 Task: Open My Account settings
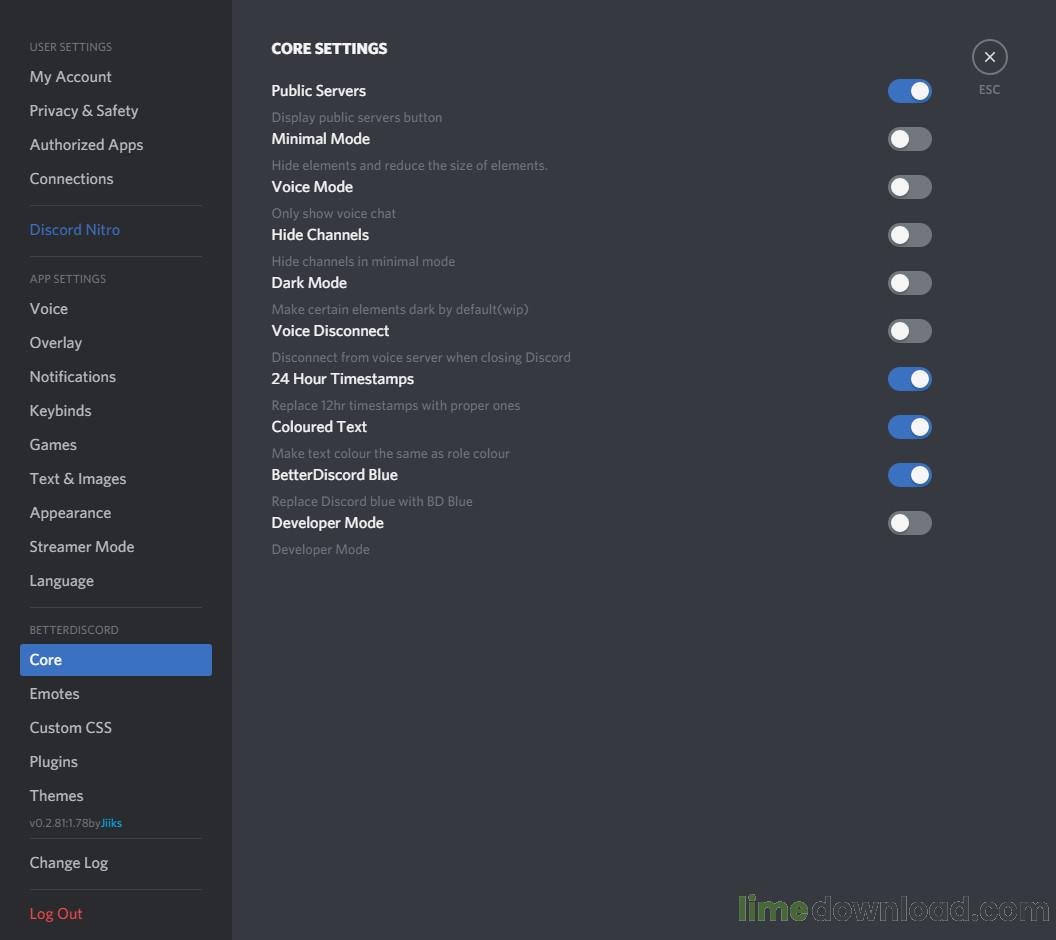coord(116,77)
